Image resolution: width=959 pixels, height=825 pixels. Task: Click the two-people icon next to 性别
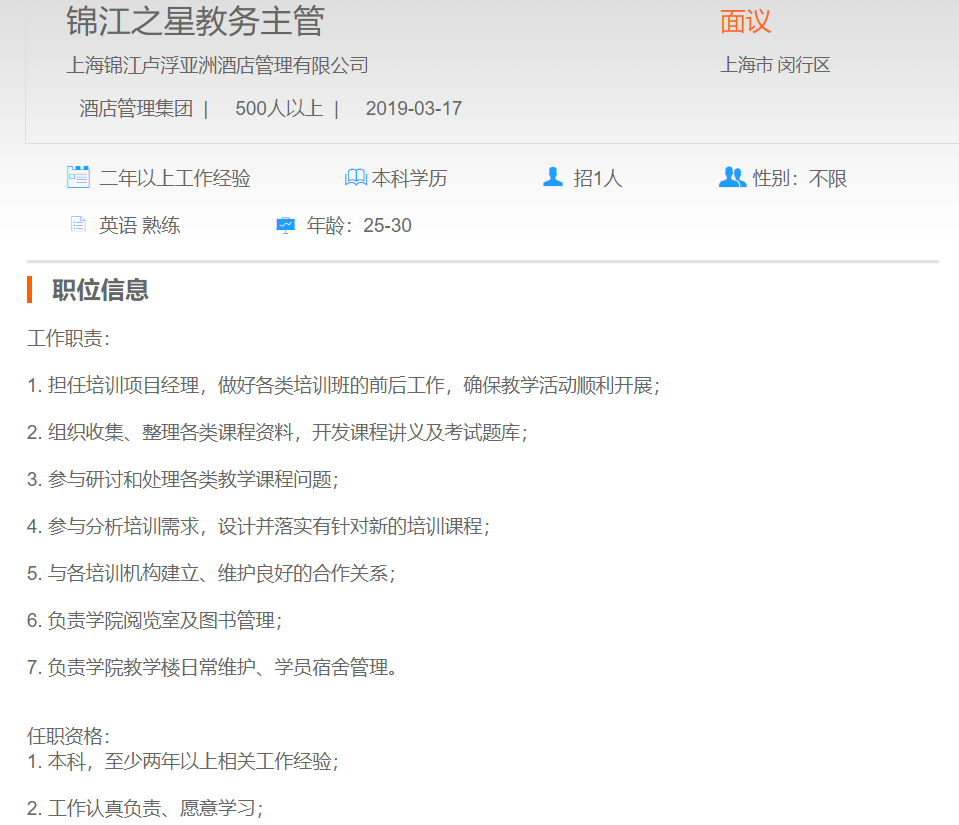(x=732, y=177)
